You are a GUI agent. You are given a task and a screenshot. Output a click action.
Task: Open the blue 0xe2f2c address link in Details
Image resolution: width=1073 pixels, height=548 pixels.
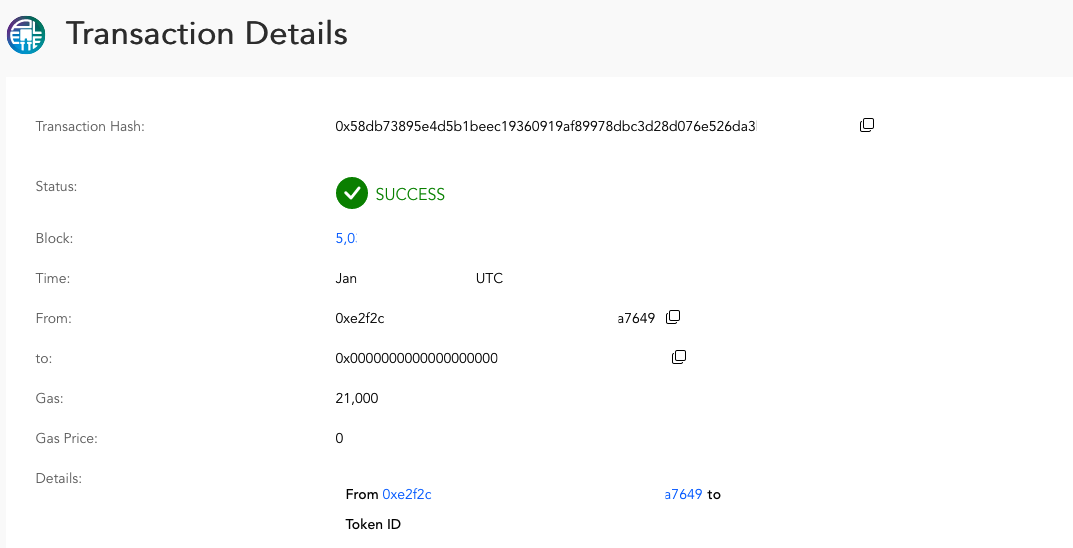coord(406,494)
